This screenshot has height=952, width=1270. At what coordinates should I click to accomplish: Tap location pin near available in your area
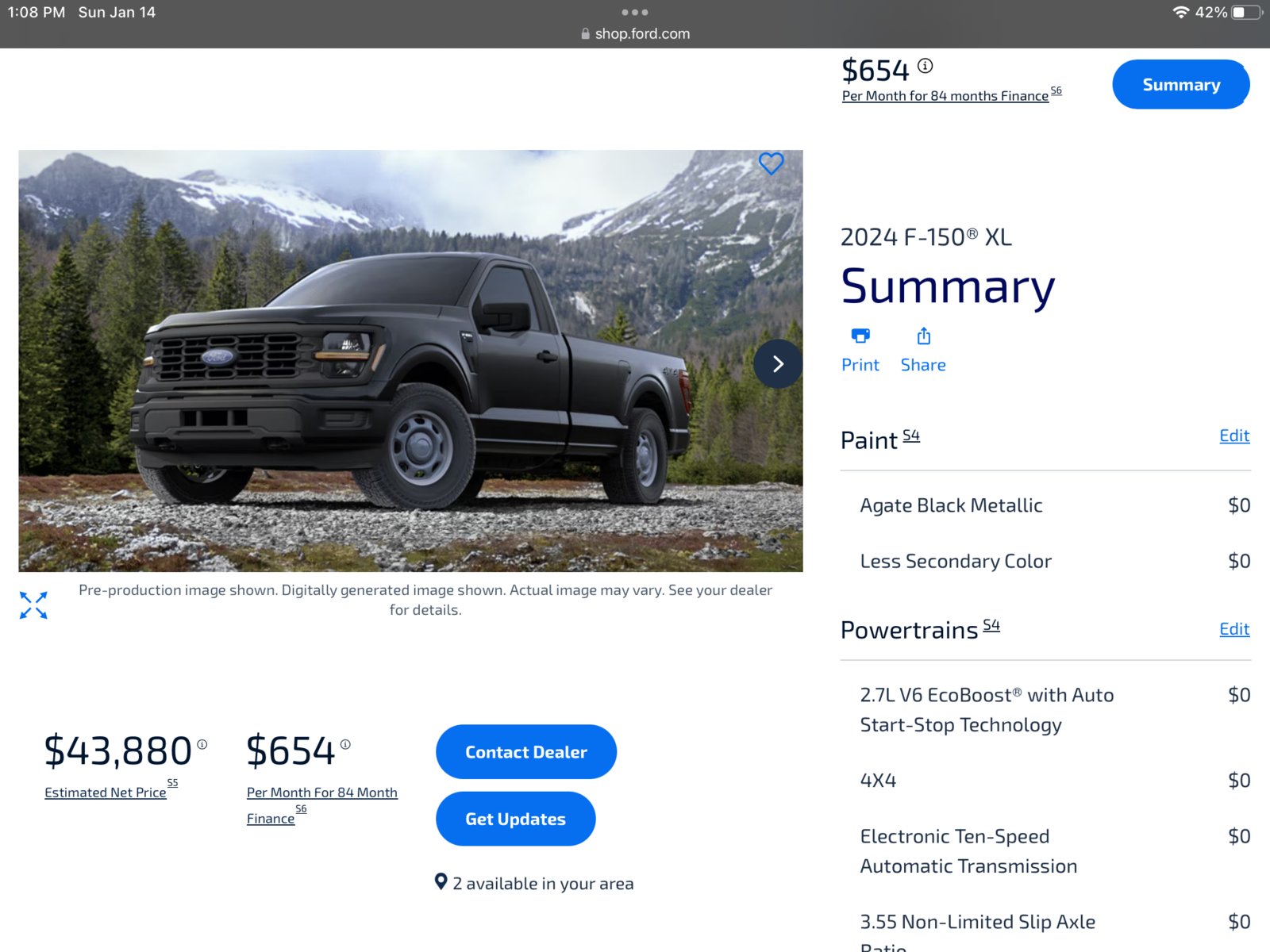pyautogui.click(x=441, y=881)
